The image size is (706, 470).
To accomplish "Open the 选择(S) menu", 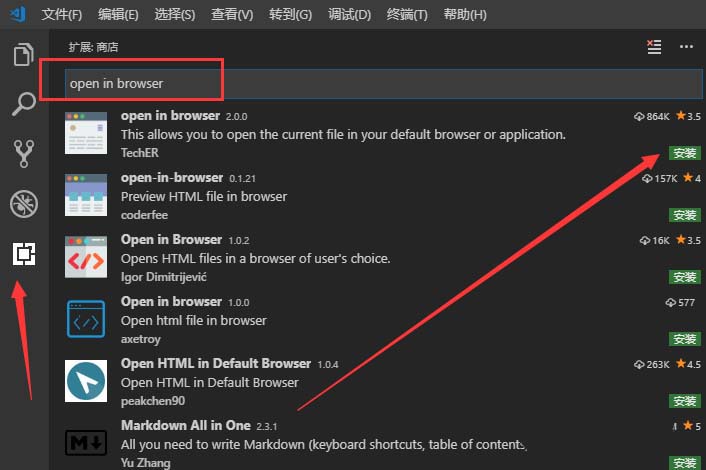I will [x=175, y=14].
